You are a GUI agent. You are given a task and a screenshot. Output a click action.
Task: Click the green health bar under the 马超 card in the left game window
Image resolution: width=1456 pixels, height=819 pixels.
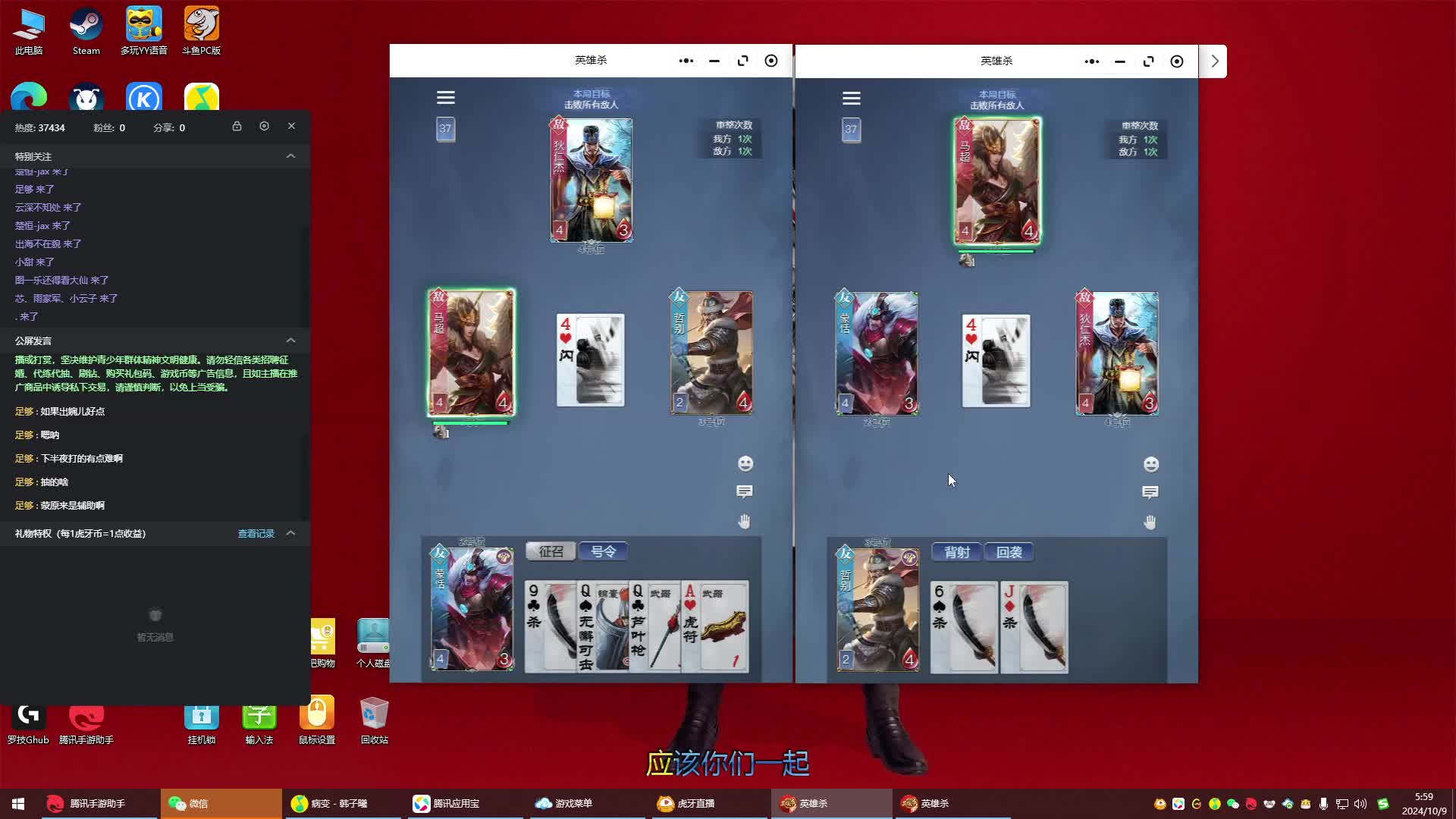tap(470, 423)
